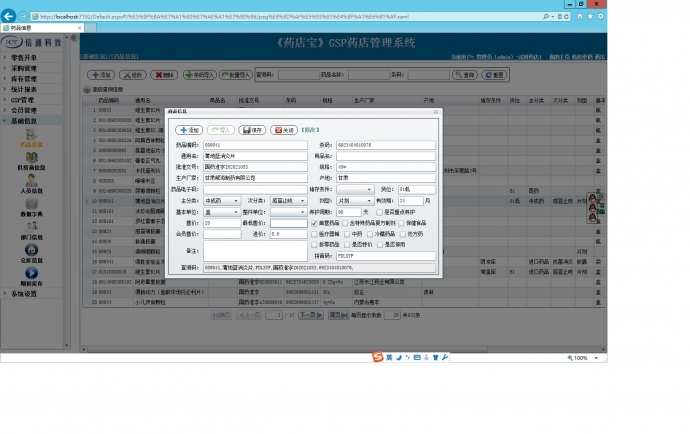Click 保存 floppy-disk button in dialog

pyautogui.click(x=252, y=130)
